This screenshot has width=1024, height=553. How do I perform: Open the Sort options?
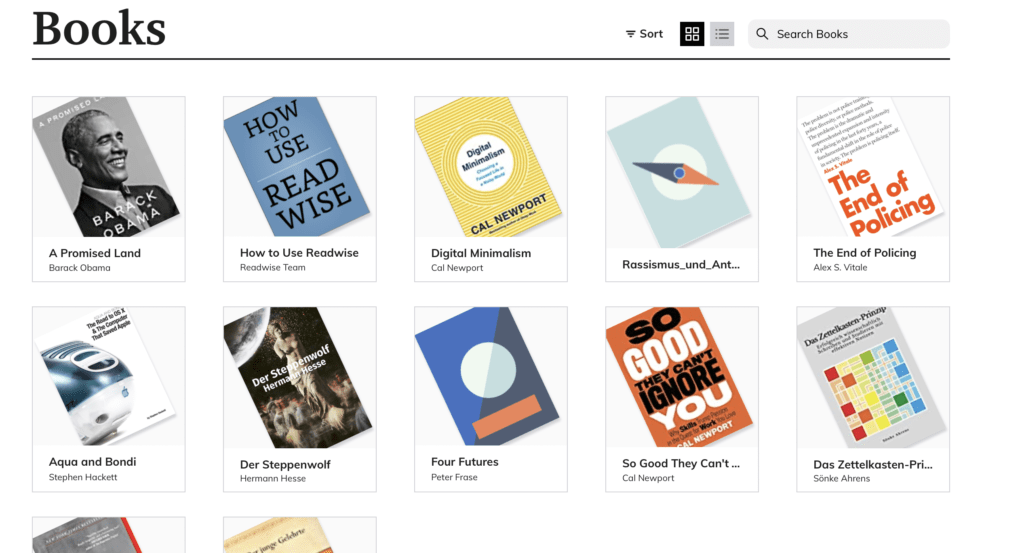(x=644, y=34)
